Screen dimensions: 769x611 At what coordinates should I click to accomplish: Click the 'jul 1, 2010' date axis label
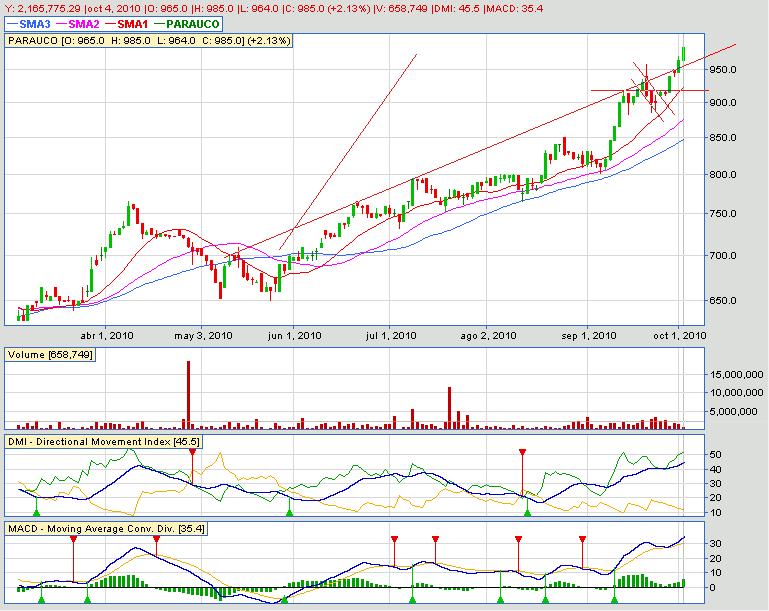click(391, 336)
